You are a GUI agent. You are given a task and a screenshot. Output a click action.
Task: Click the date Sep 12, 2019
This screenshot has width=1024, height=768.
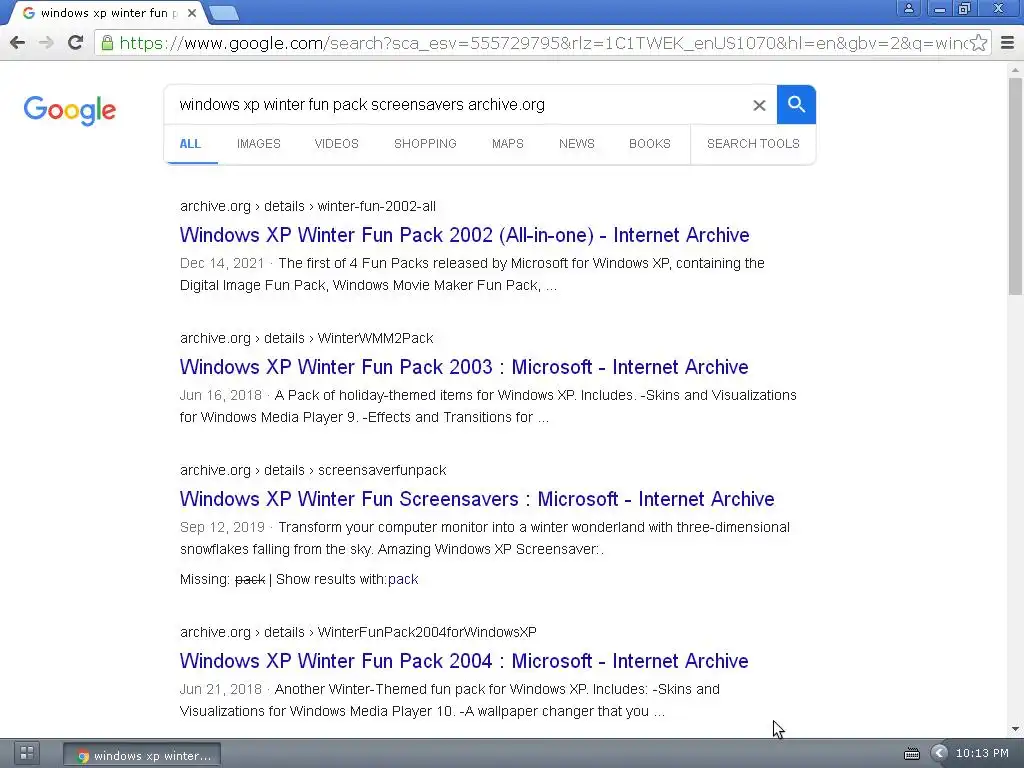coord(222,527)
